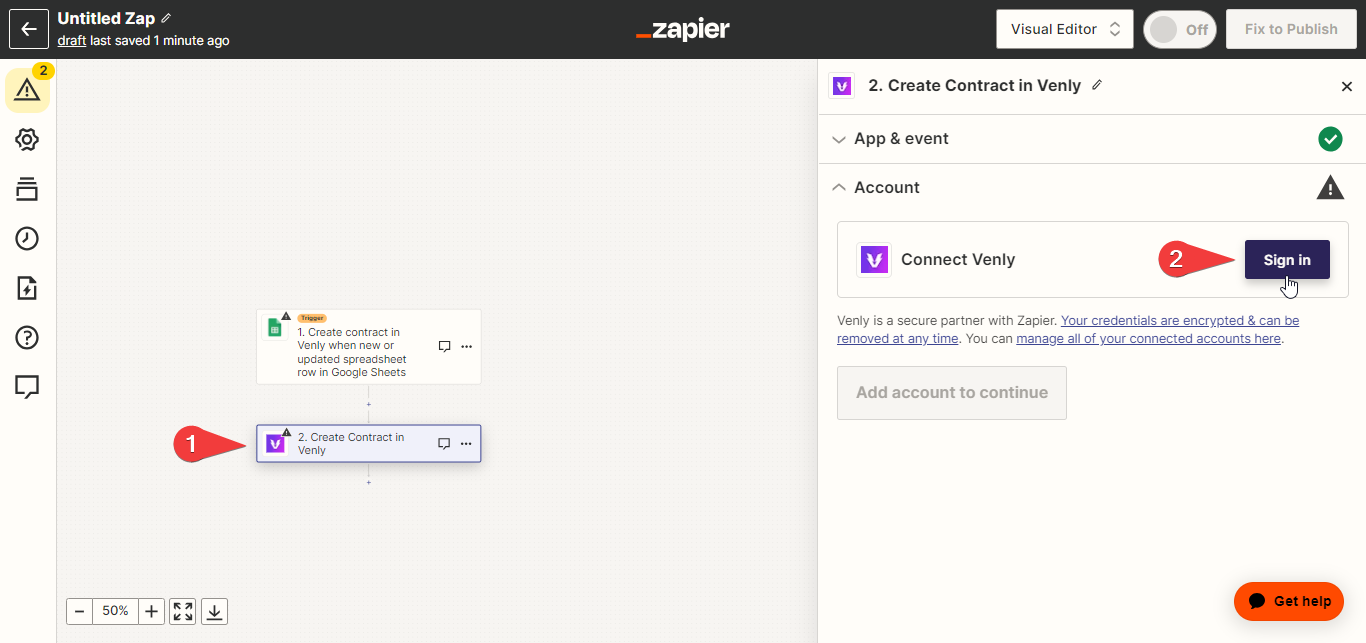This screenshot has width=1366, height=643.
Task: Click the Google Sheets app icon
Action: coord(274,327)
